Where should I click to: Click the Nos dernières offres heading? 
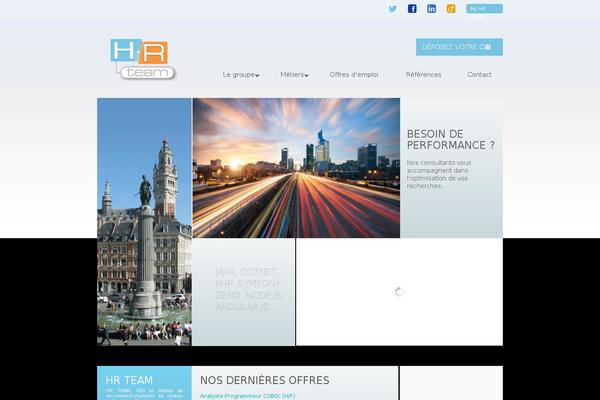pos(264,380)
